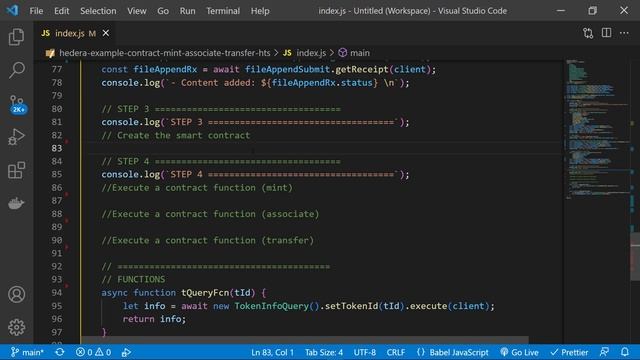Open the Run and Debug view
The image size is (640, 360).
tap(16, 137)
